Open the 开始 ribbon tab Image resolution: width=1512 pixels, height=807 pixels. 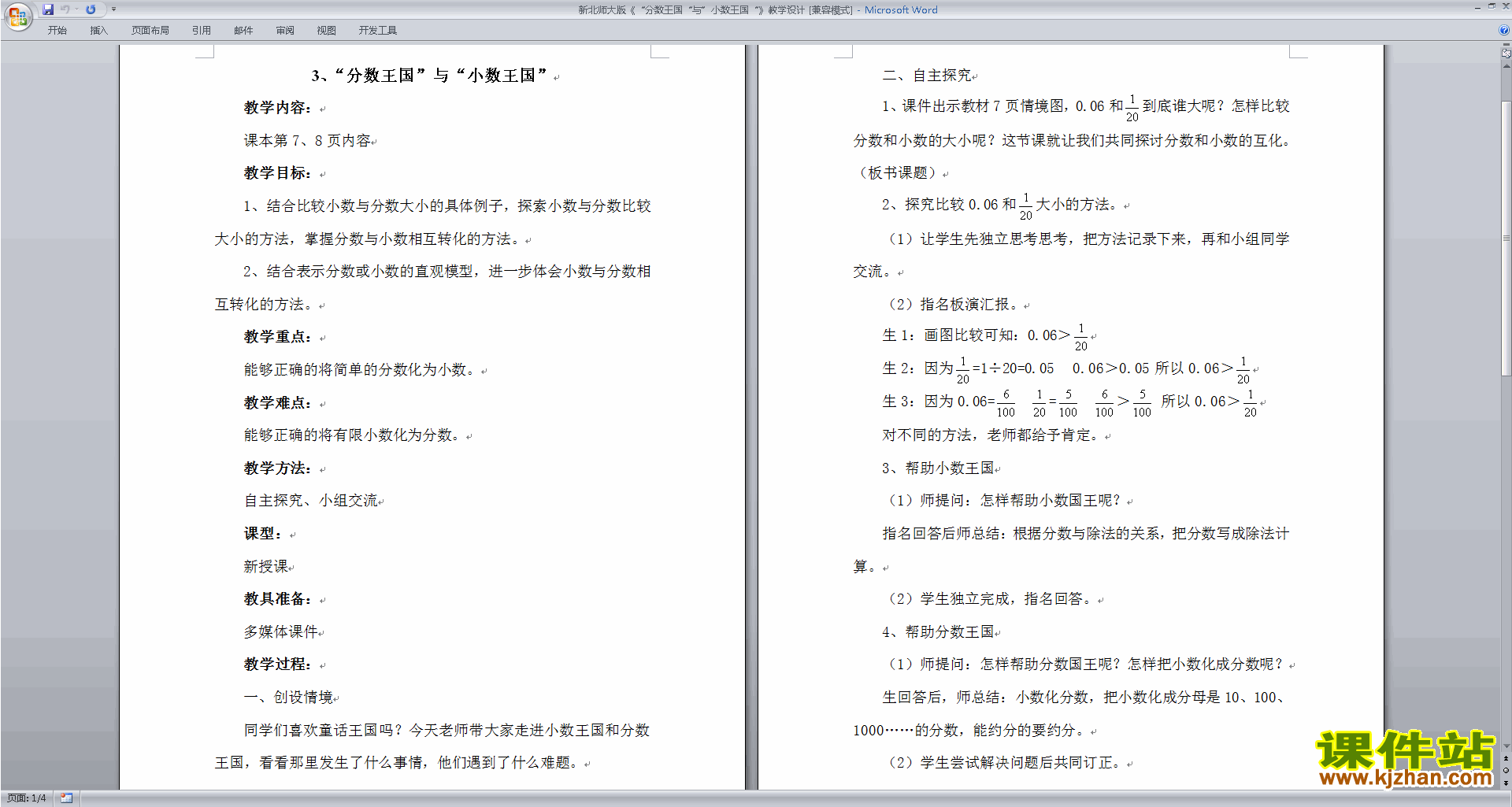[57, 30]
